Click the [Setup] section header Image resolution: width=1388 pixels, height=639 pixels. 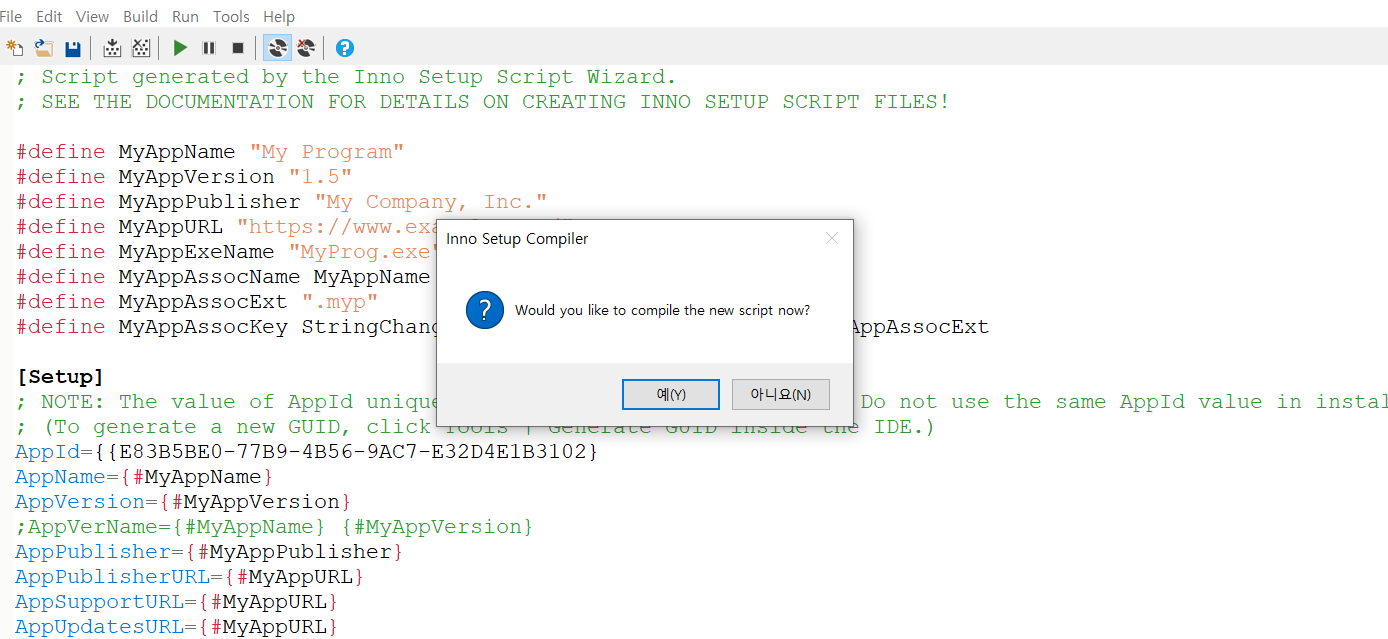[61, 377]
